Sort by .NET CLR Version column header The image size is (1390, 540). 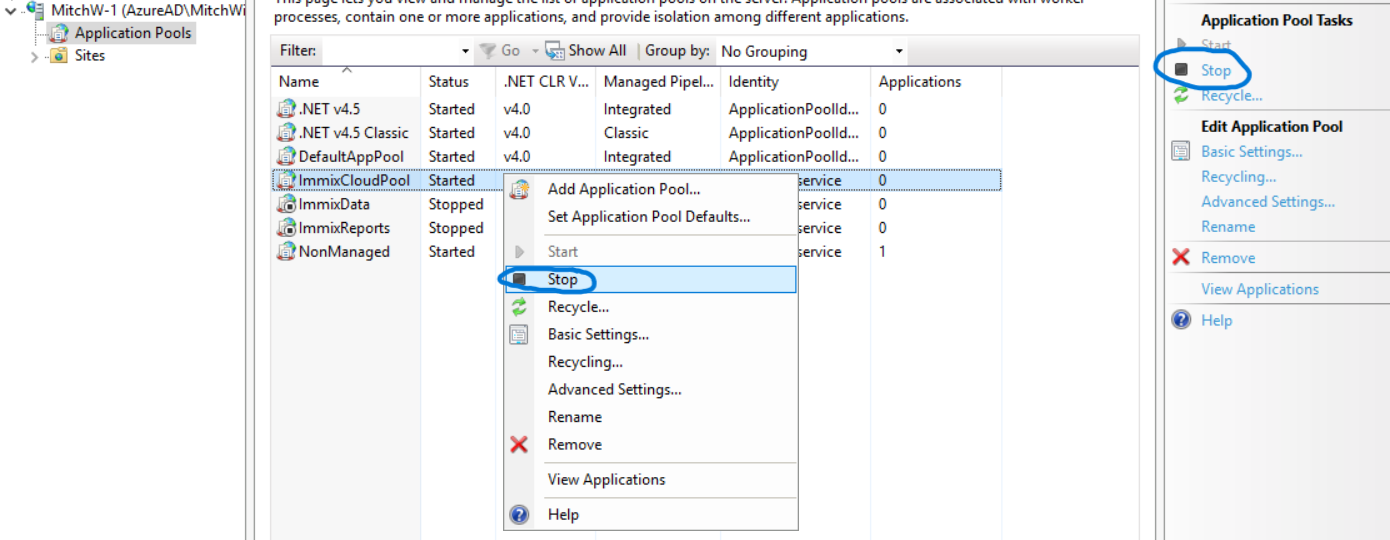[546, 82]
